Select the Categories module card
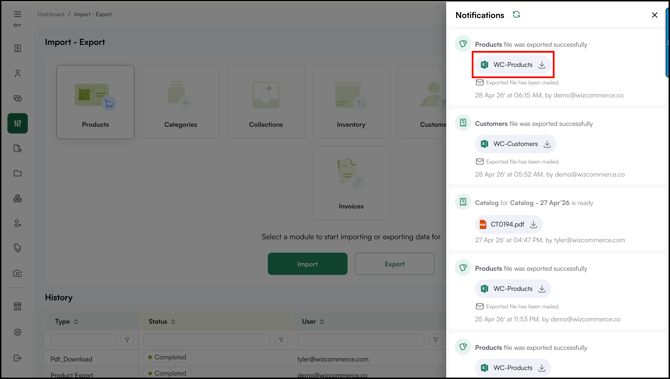The height and width of the screenshot is (379, 670). tap(180, 102)
